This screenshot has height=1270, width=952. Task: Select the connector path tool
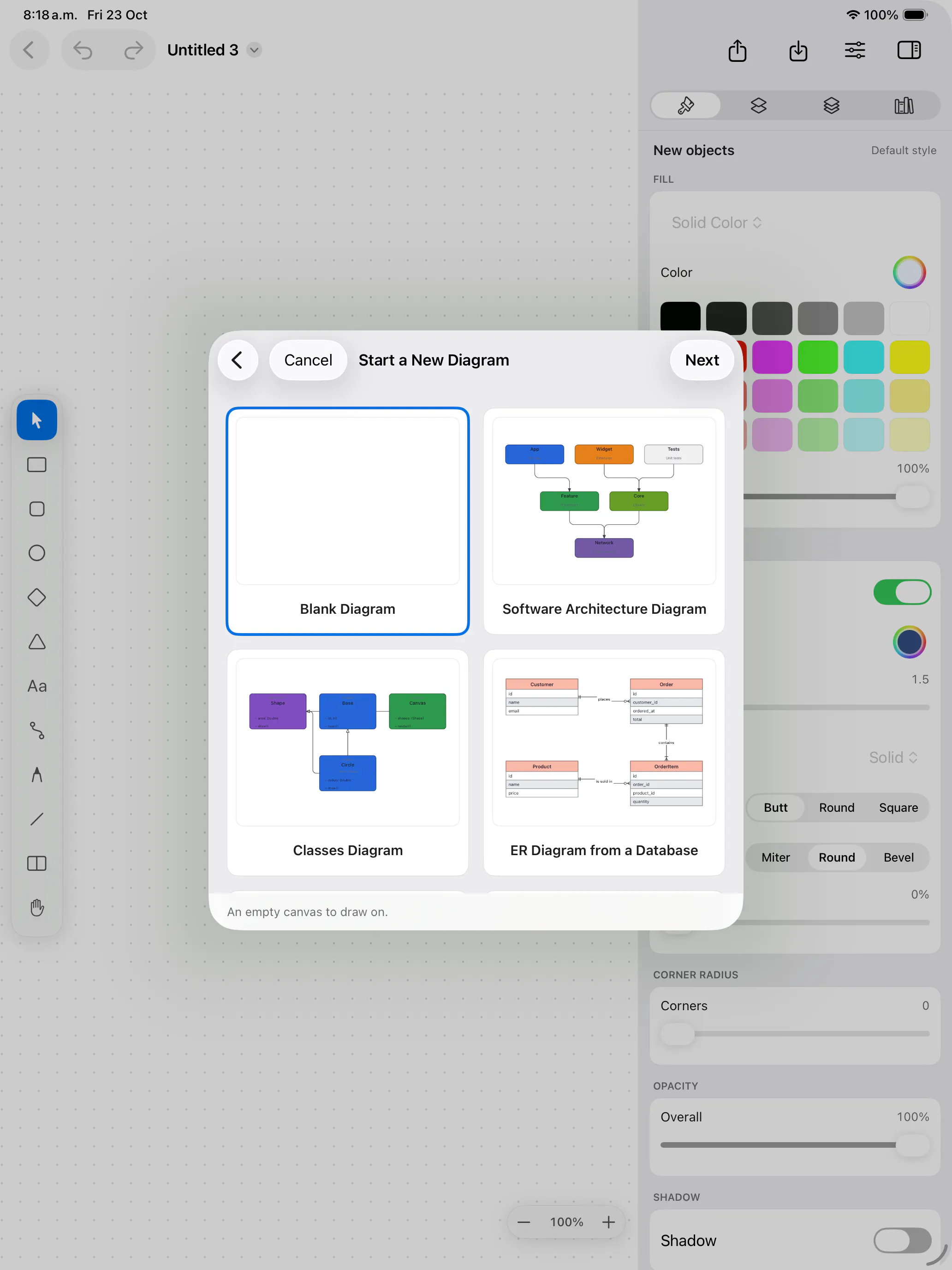coord(37,731)
